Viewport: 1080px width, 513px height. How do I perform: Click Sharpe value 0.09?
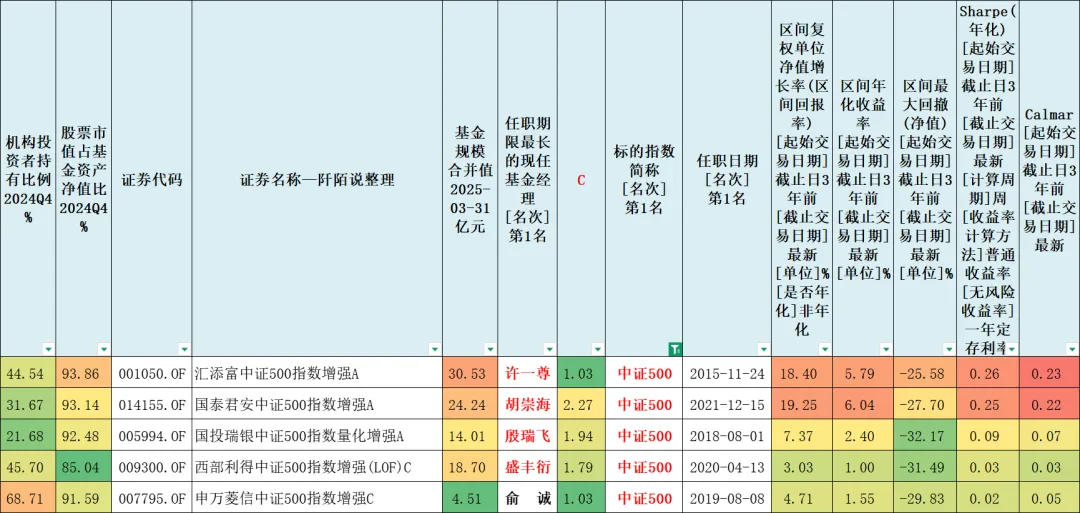pyautogui.click(x=988, y=436)
